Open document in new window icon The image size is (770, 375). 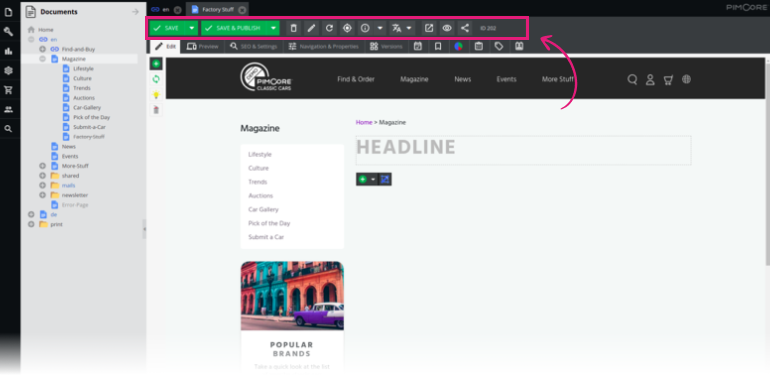click(429, 28)
